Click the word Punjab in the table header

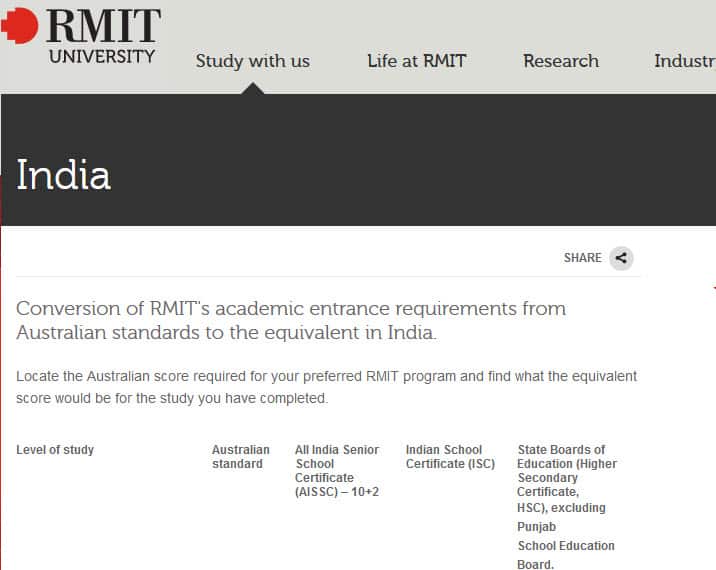[x=536, y=527]
